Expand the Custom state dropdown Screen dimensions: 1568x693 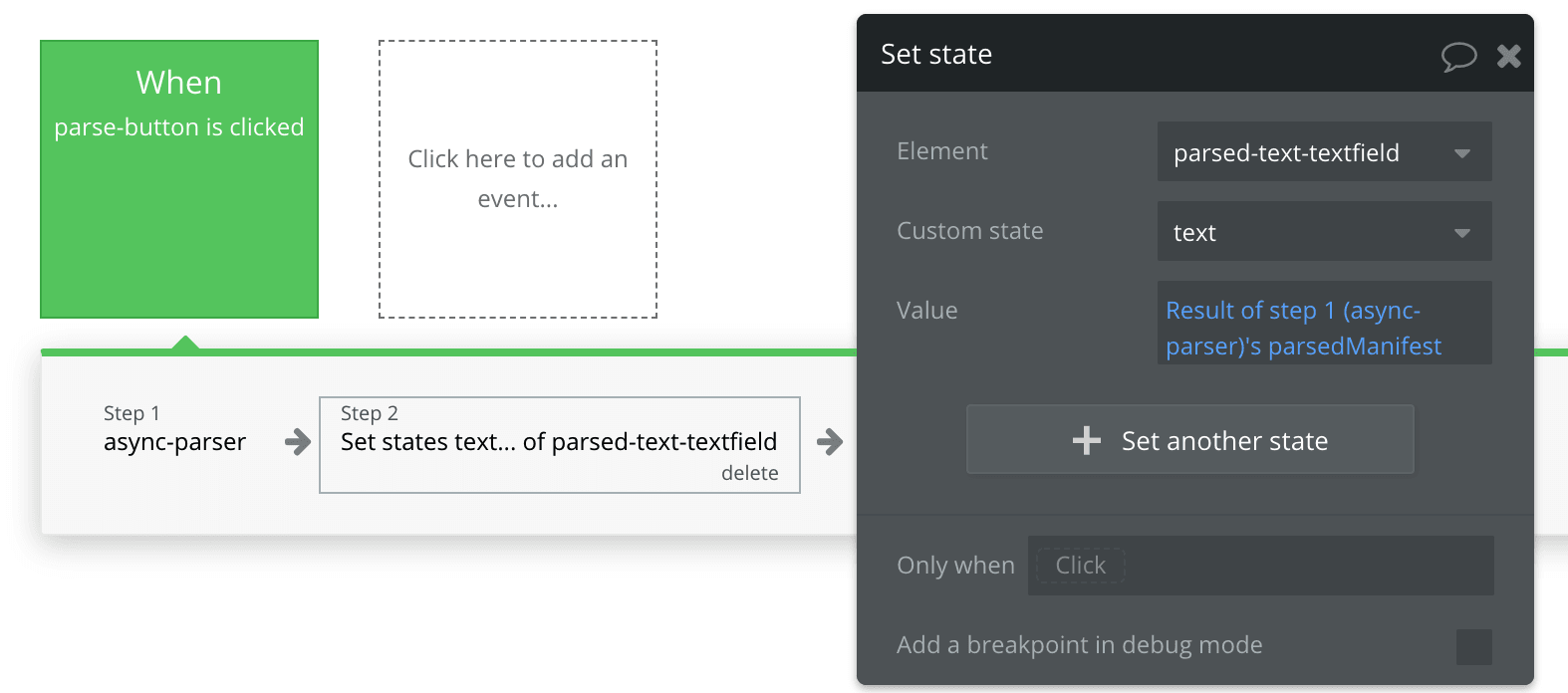point(1305,232)
